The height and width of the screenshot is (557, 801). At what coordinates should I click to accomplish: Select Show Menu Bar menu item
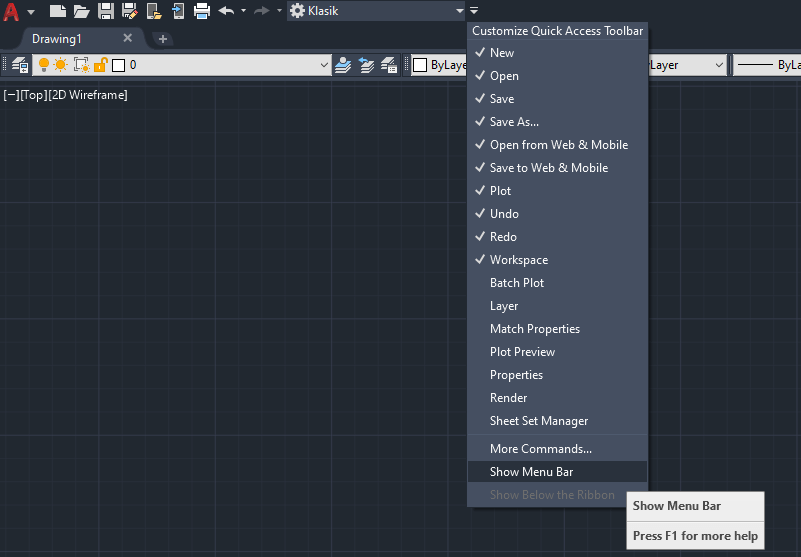[531, 472]
